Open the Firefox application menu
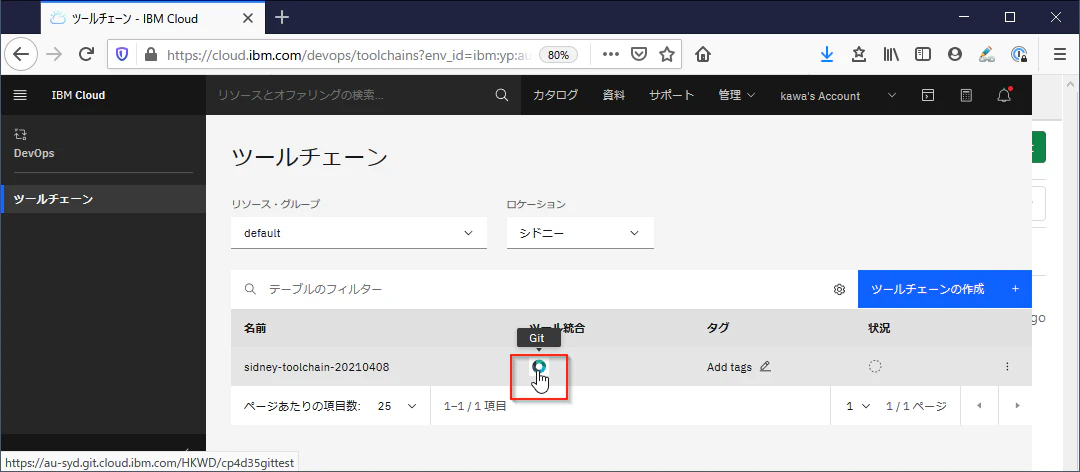This screenshot has width=1080, height=472. [x=1060, y=54]
